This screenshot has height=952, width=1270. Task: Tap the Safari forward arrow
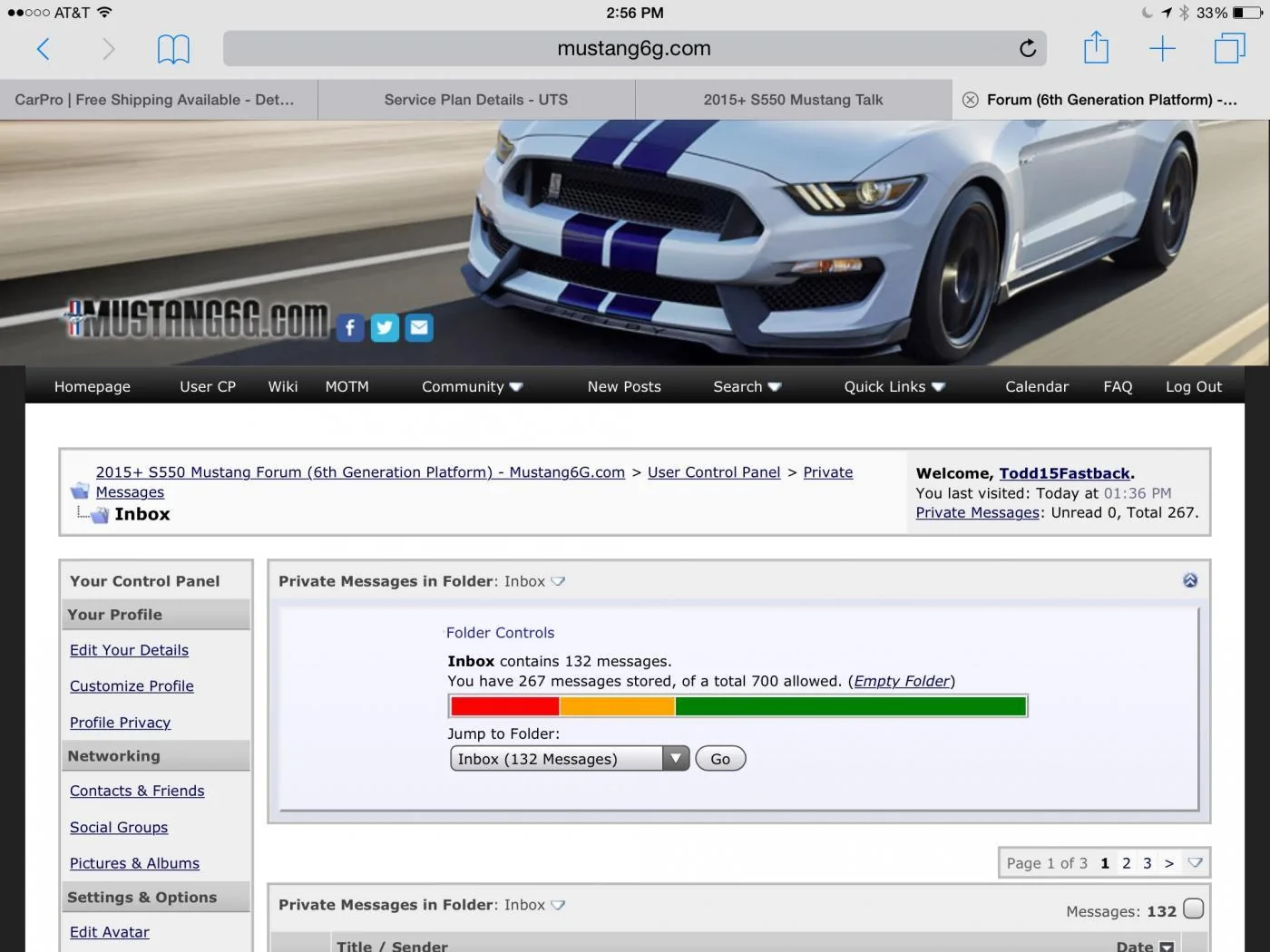(x=108, y=49)
